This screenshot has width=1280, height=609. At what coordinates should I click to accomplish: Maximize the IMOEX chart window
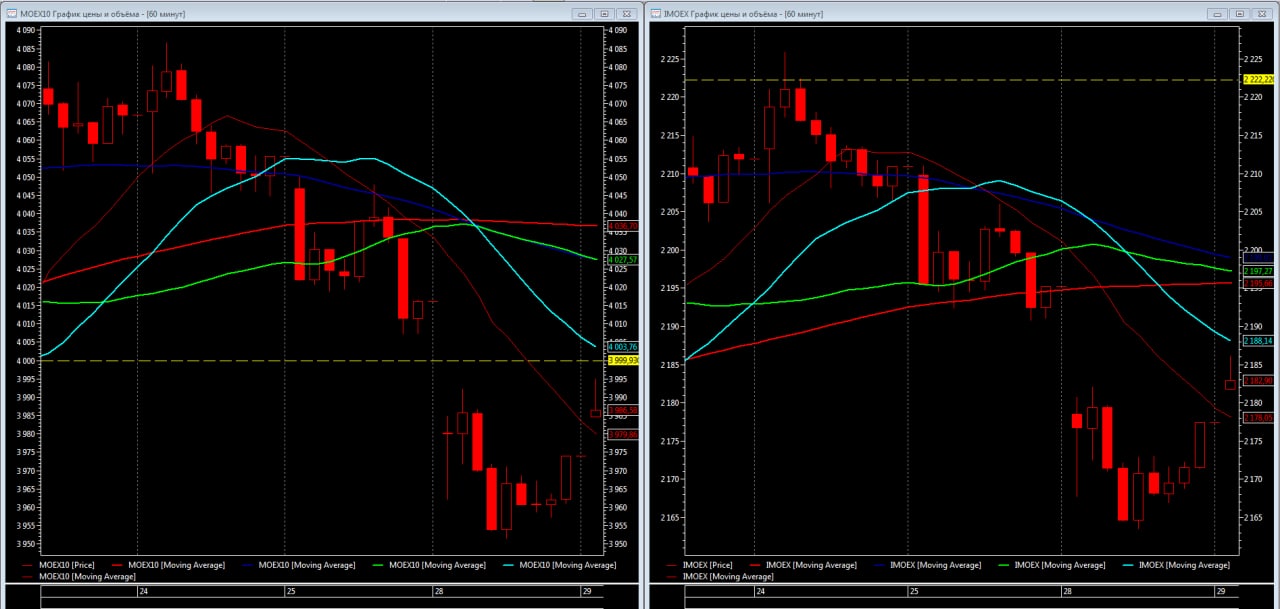[1239, 14]
